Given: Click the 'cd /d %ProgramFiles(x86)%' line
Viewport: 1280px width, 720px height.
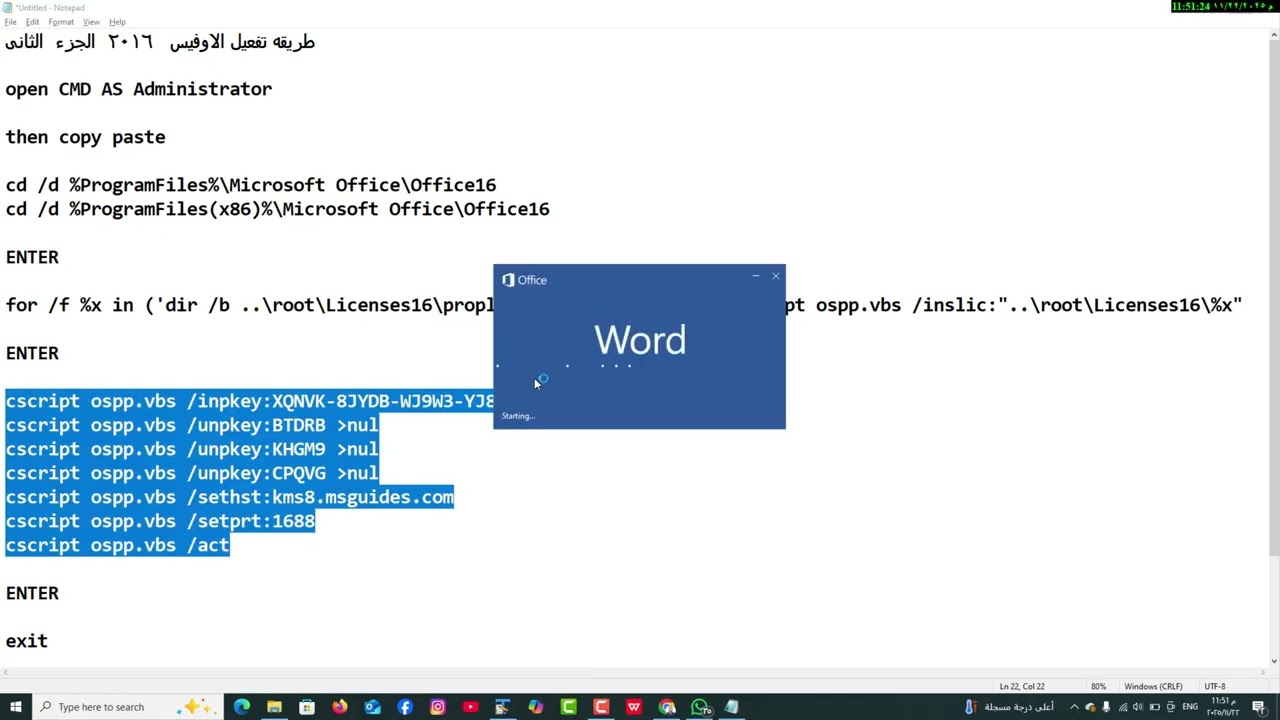Looking at the screenshot, I should 278,209.
